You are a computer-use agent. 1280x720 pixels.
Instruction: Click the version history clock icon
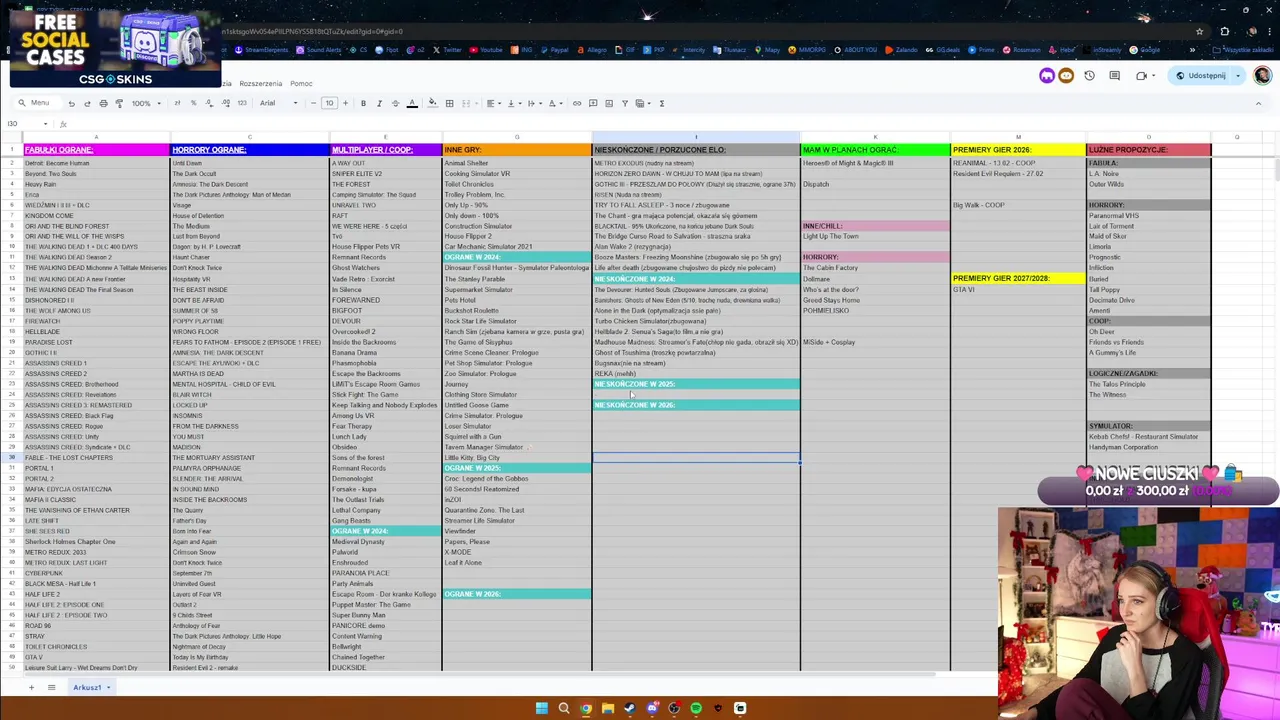1090,76
